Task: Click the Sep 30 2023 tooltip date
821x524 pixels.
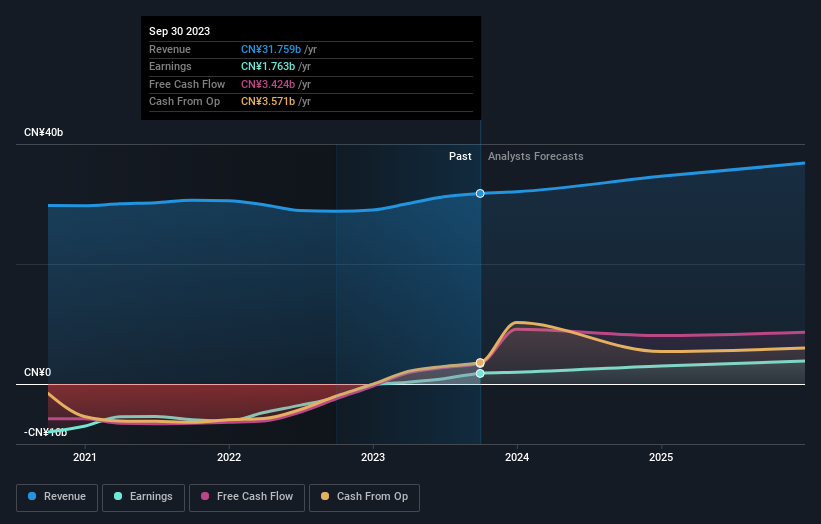Action: (x=180, y=31)
